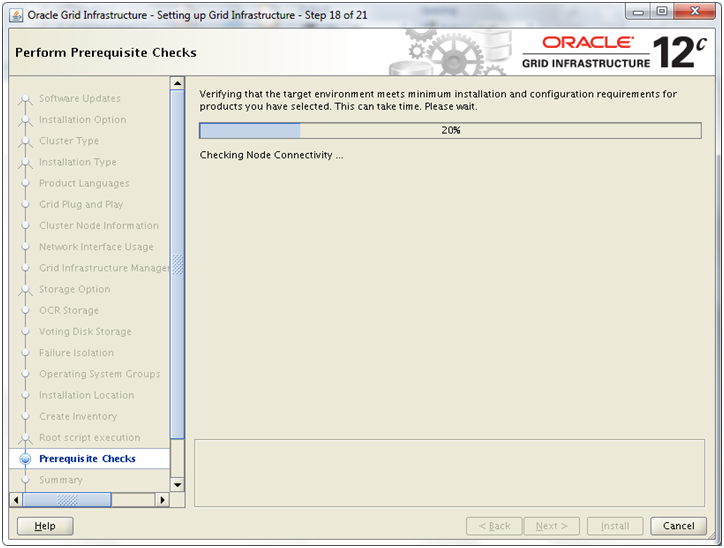Screen dimensions: 724x548
Task: Click the Checking Node Connectivity status text
Action: [271, 155]
